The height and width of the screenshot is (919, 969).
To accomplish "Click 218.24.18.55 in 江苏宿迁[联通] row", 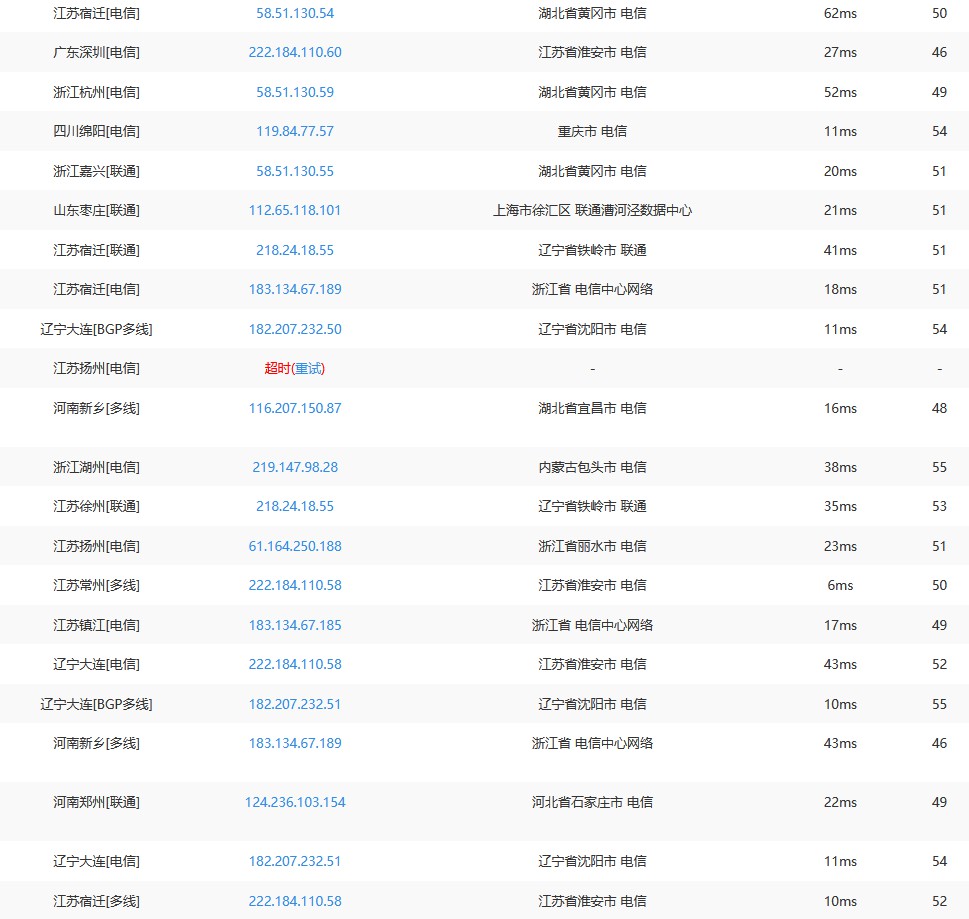I will pyautogui.click(x=295, y=250).
